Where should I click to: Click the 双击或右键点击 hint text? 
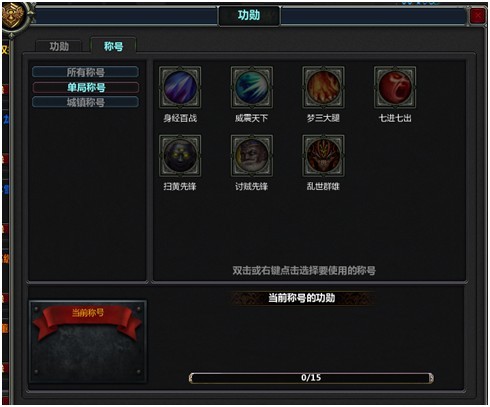point(304,270)
